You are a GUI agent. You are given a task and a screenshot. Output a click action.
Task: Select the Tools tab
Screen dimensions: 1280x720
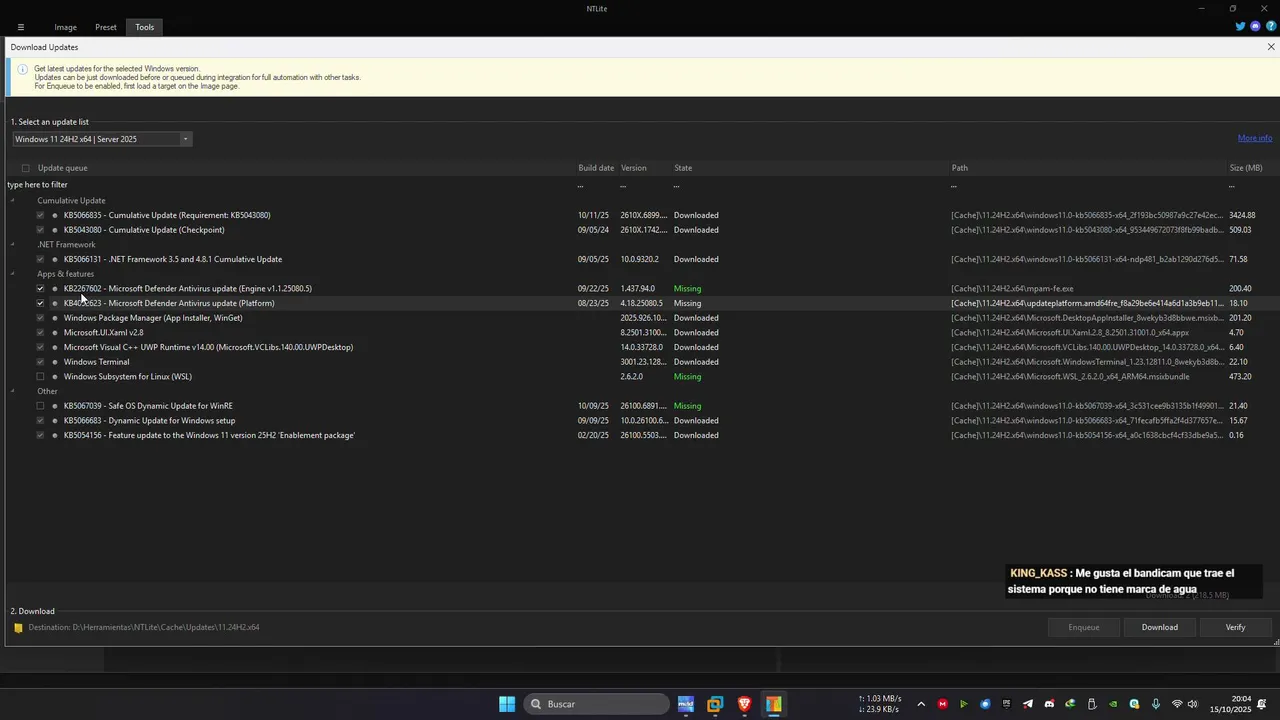coord(145,27)
